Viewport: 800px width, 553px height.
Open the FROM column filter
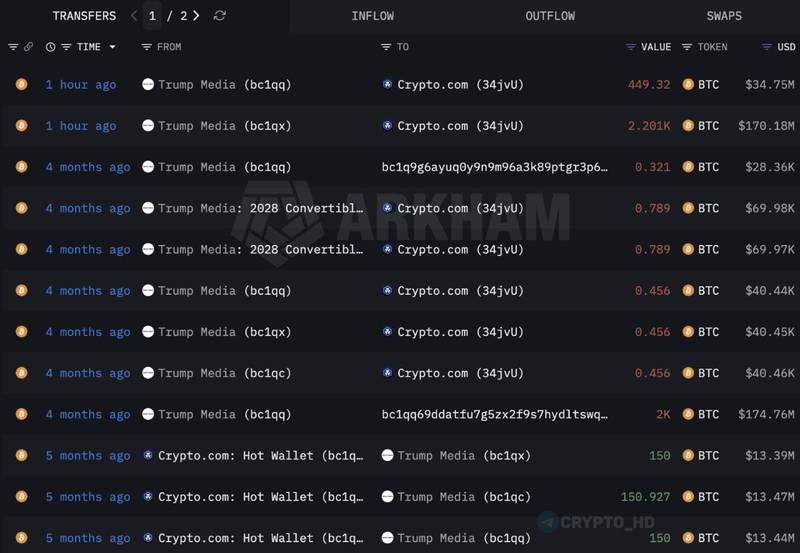click(146, 47)
